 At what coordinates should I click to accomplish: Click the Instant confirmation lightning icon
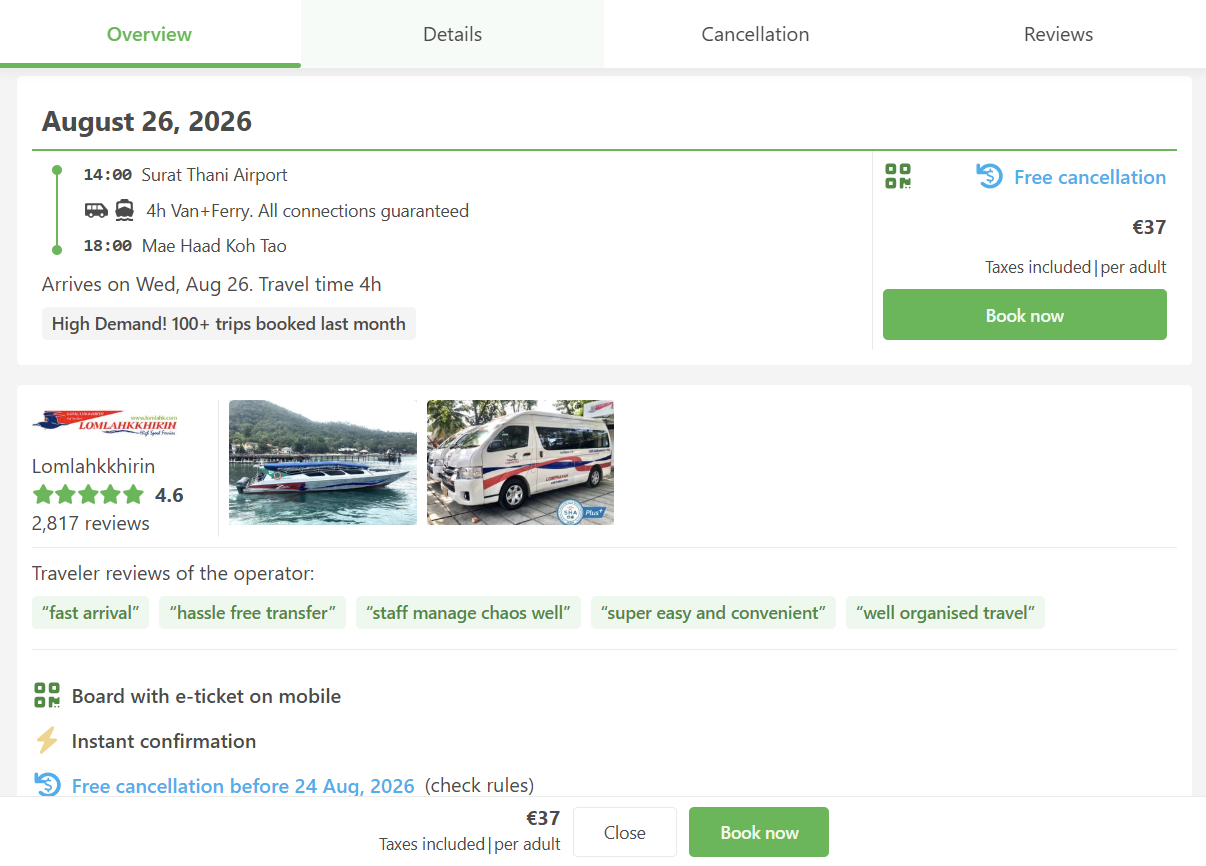47,741
